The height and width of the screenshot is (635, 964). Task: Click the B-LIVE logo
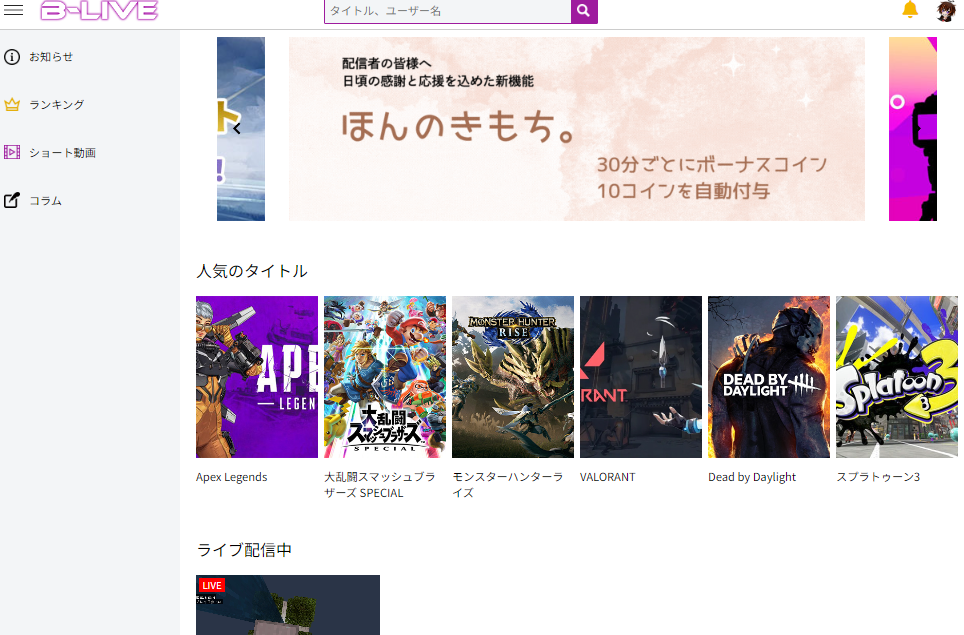[99, 10]
